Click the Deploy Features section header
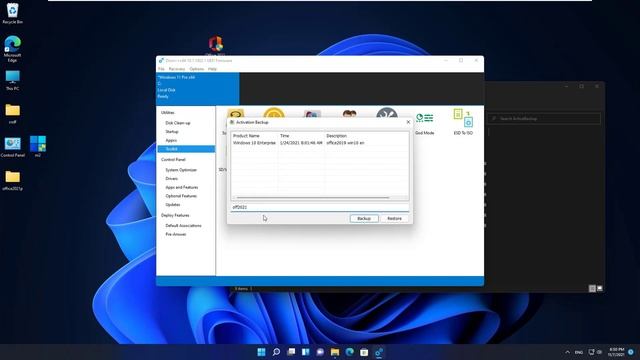The image size is (640, 360). tap(175, 215)
